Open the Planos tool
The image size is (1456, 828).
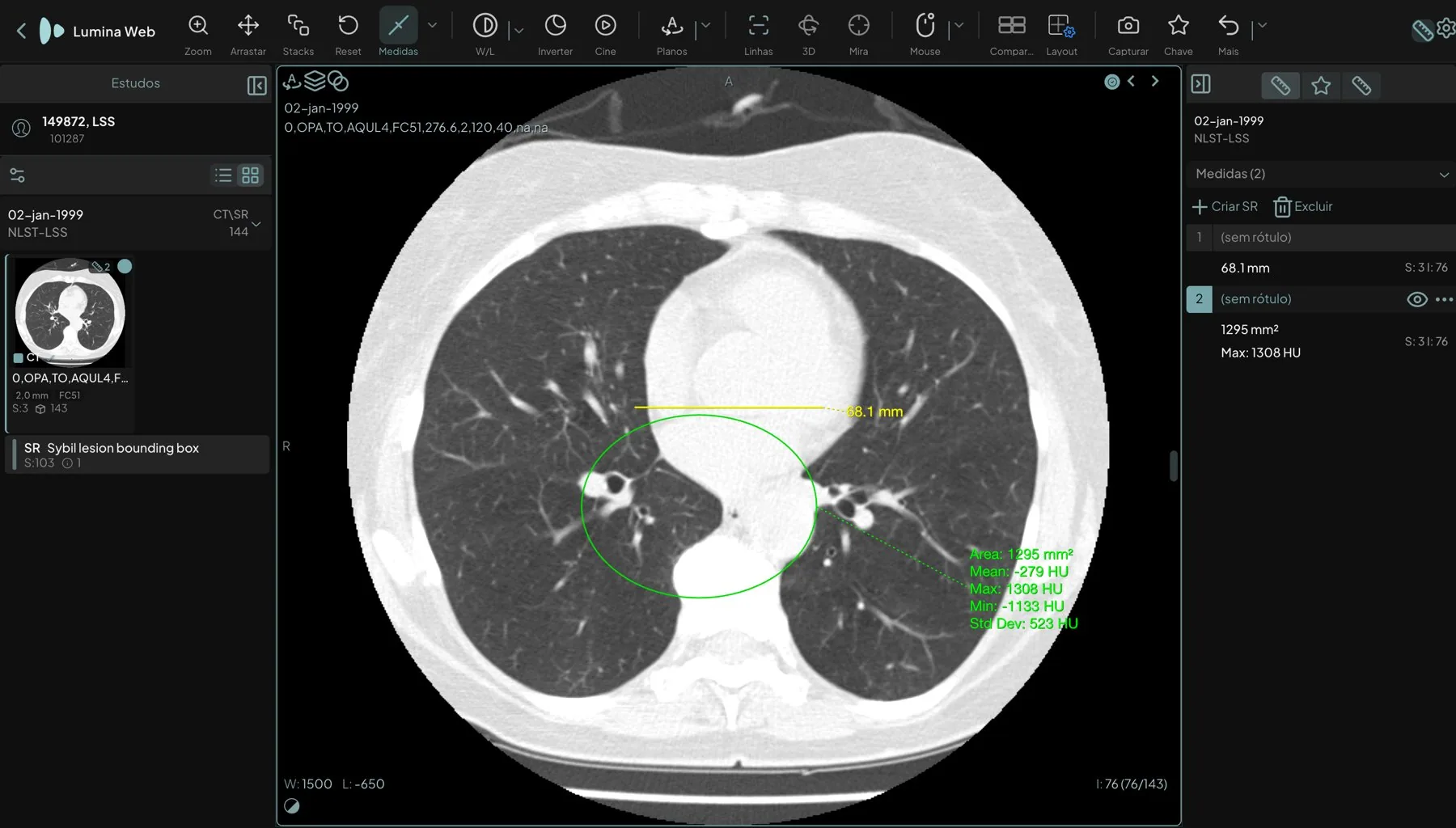click(x=671, y=33)
